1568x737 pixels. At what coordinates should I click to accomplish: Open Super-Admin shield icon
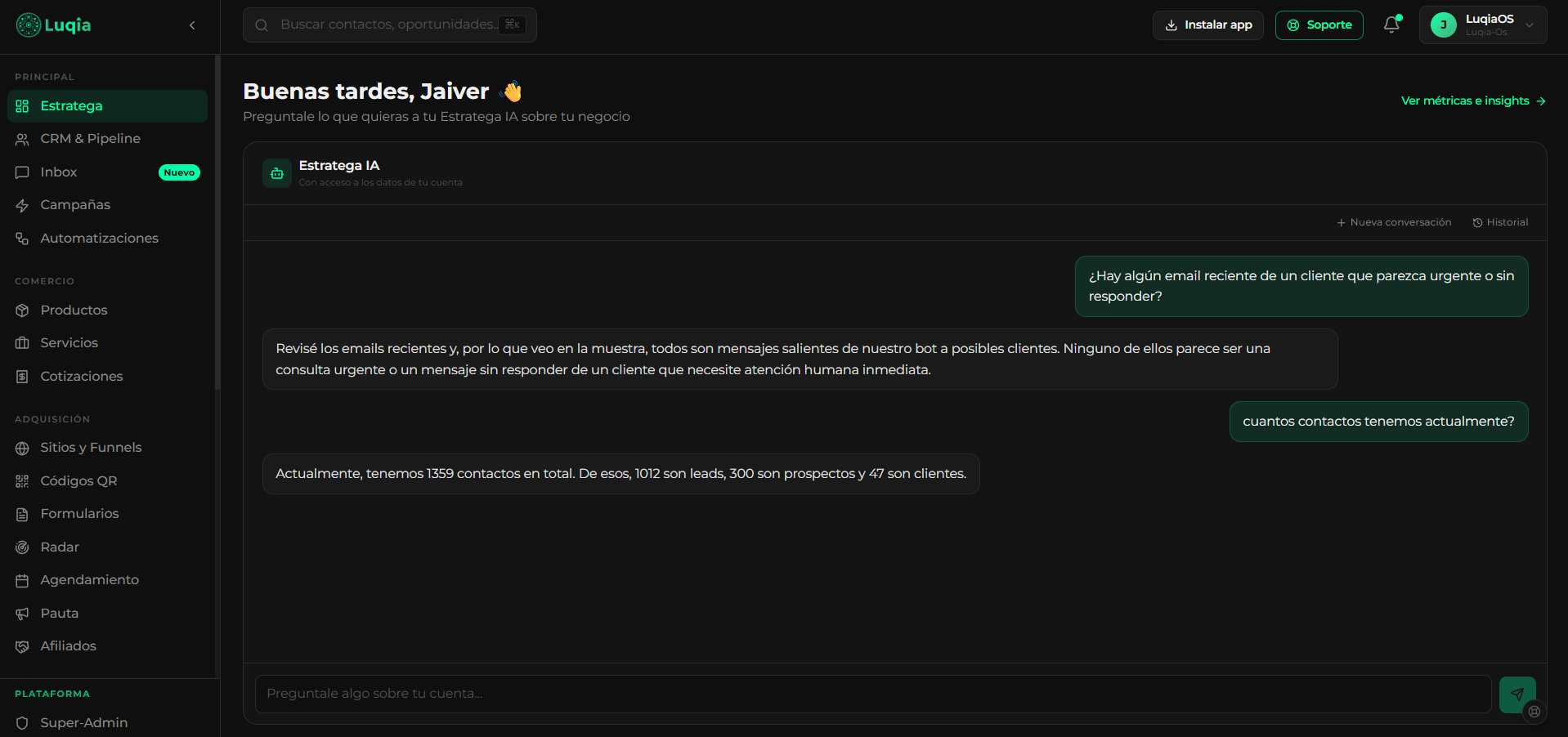click(x=22, y=723)
